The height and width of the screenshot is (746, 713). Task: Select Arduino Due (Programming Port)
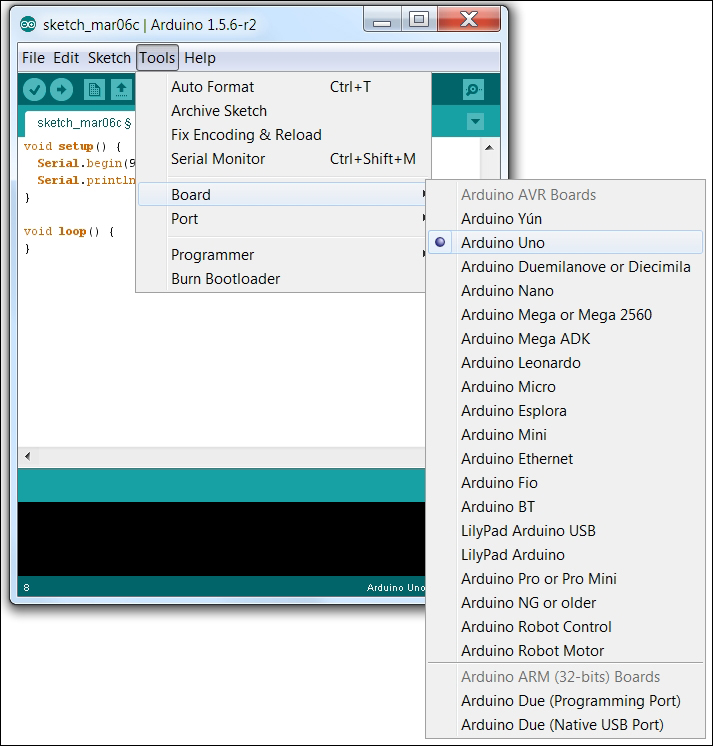(565, 701)
